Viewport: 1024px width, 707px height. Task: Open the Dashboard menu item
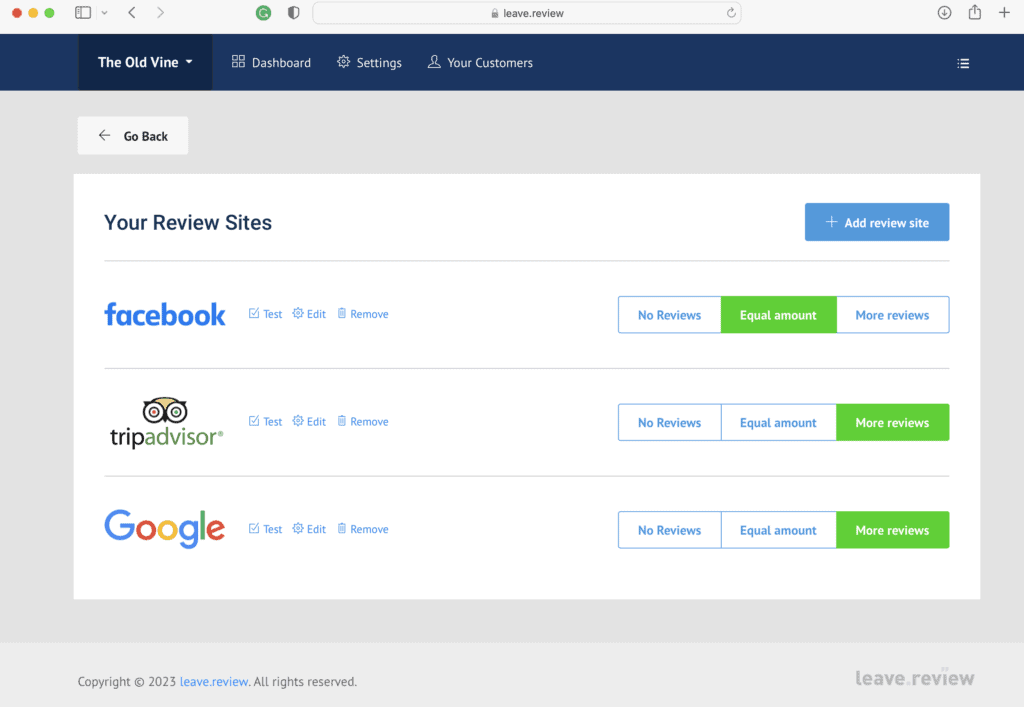pos(271,63)
